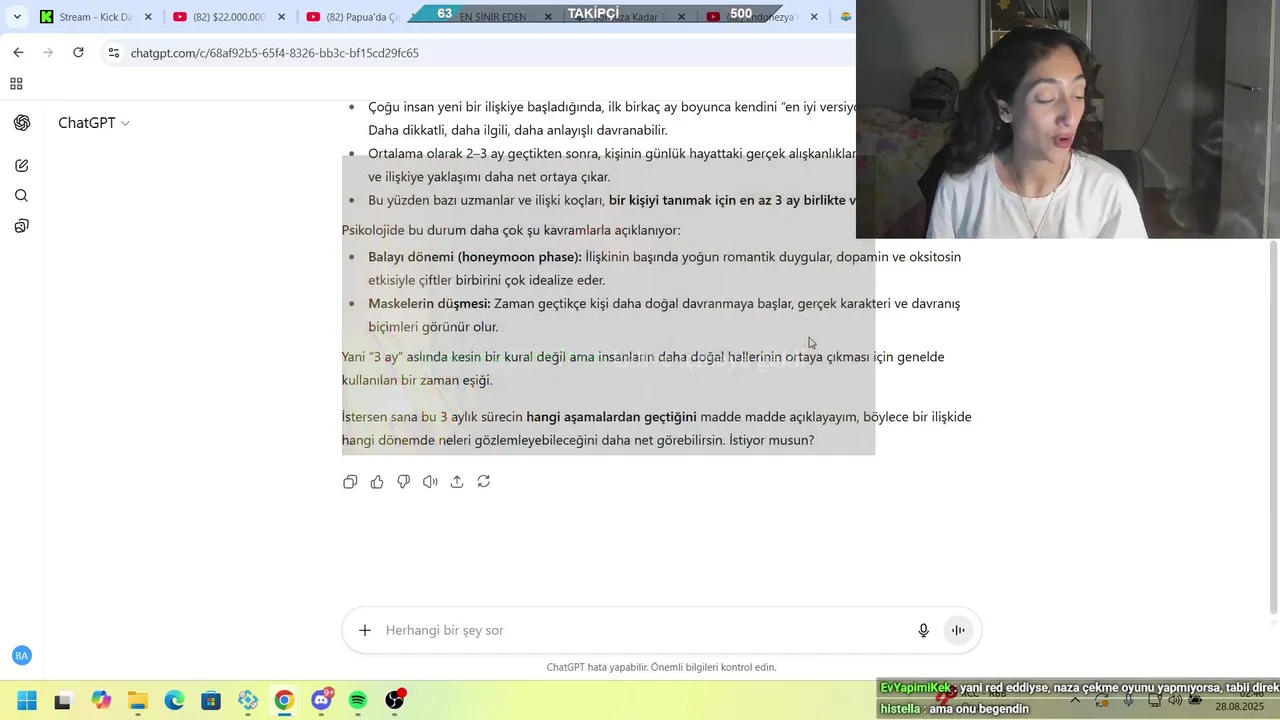Image resolution: width=1280 pixels, height=720 pixels.
Task: Open the Windows Start menu
Action: 27,700
